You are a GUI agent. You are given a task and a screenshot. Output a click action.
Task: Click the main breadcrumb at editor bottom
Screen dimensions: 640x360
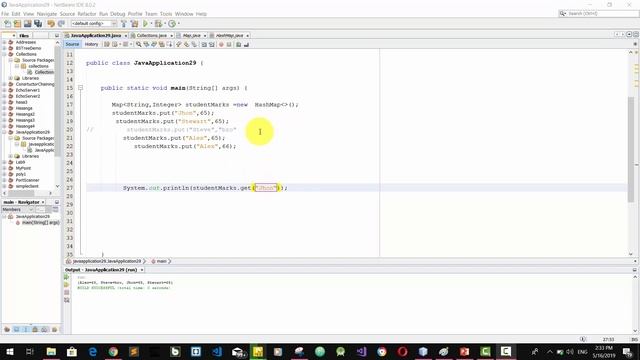160,261
